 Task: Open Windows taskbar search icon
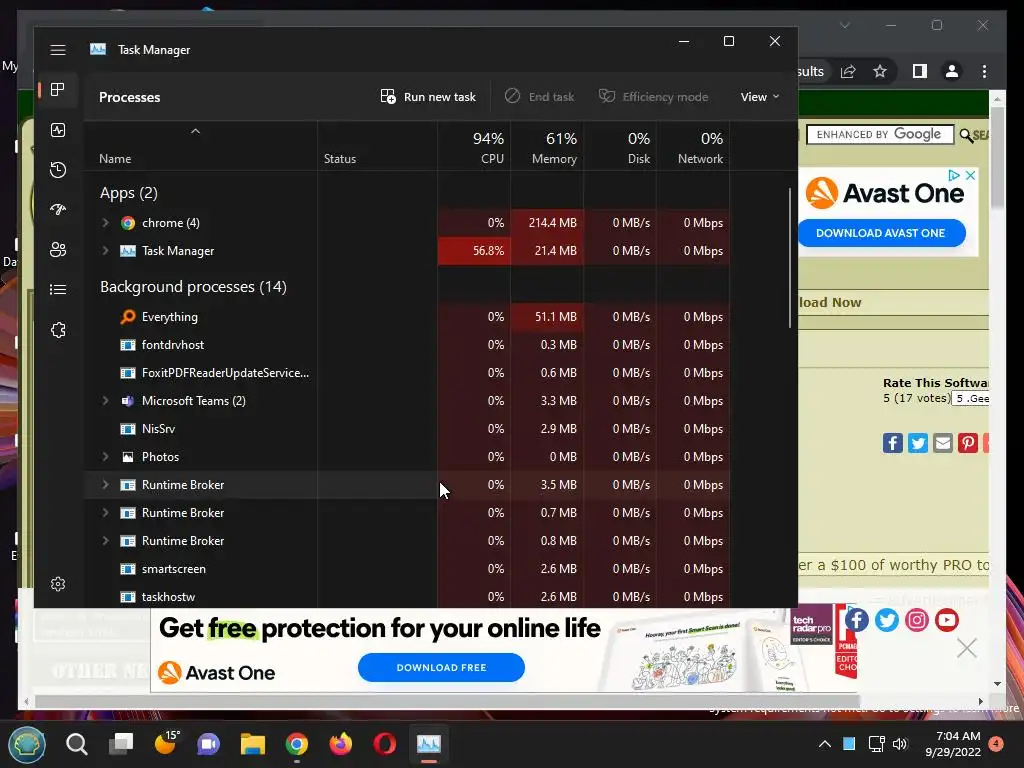[x=77, y=744]
